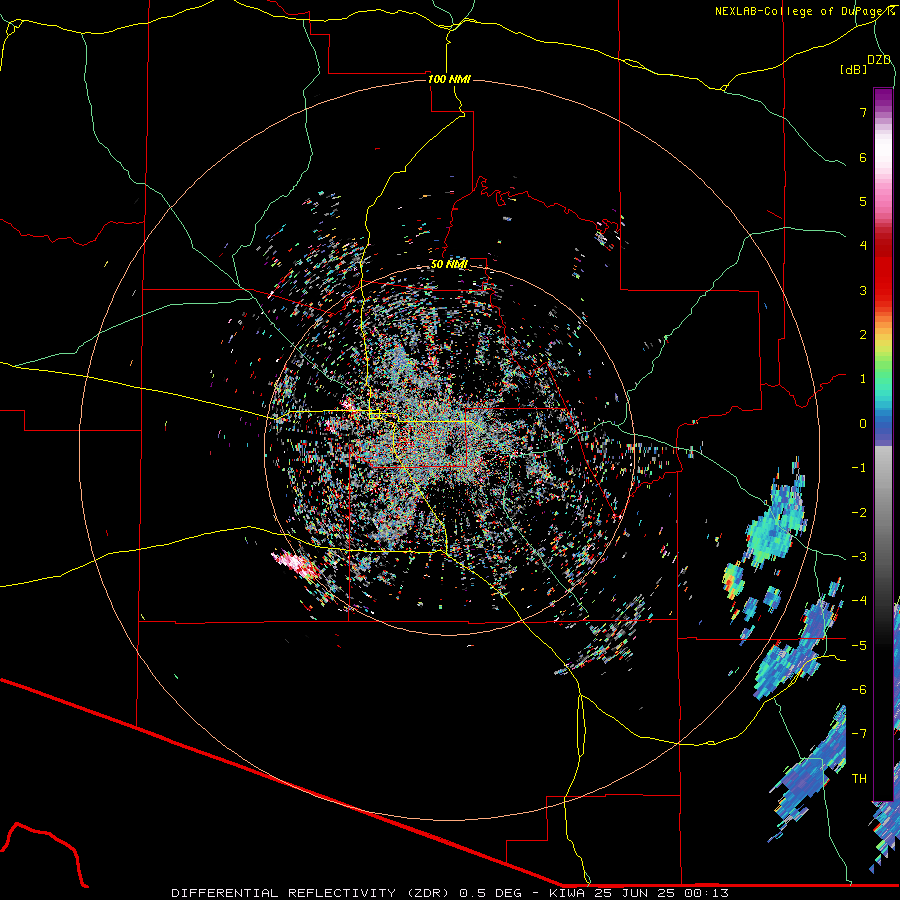Click the '5' value on color scale
Viewport: 900px width, 900px height.
click(863, 201)
